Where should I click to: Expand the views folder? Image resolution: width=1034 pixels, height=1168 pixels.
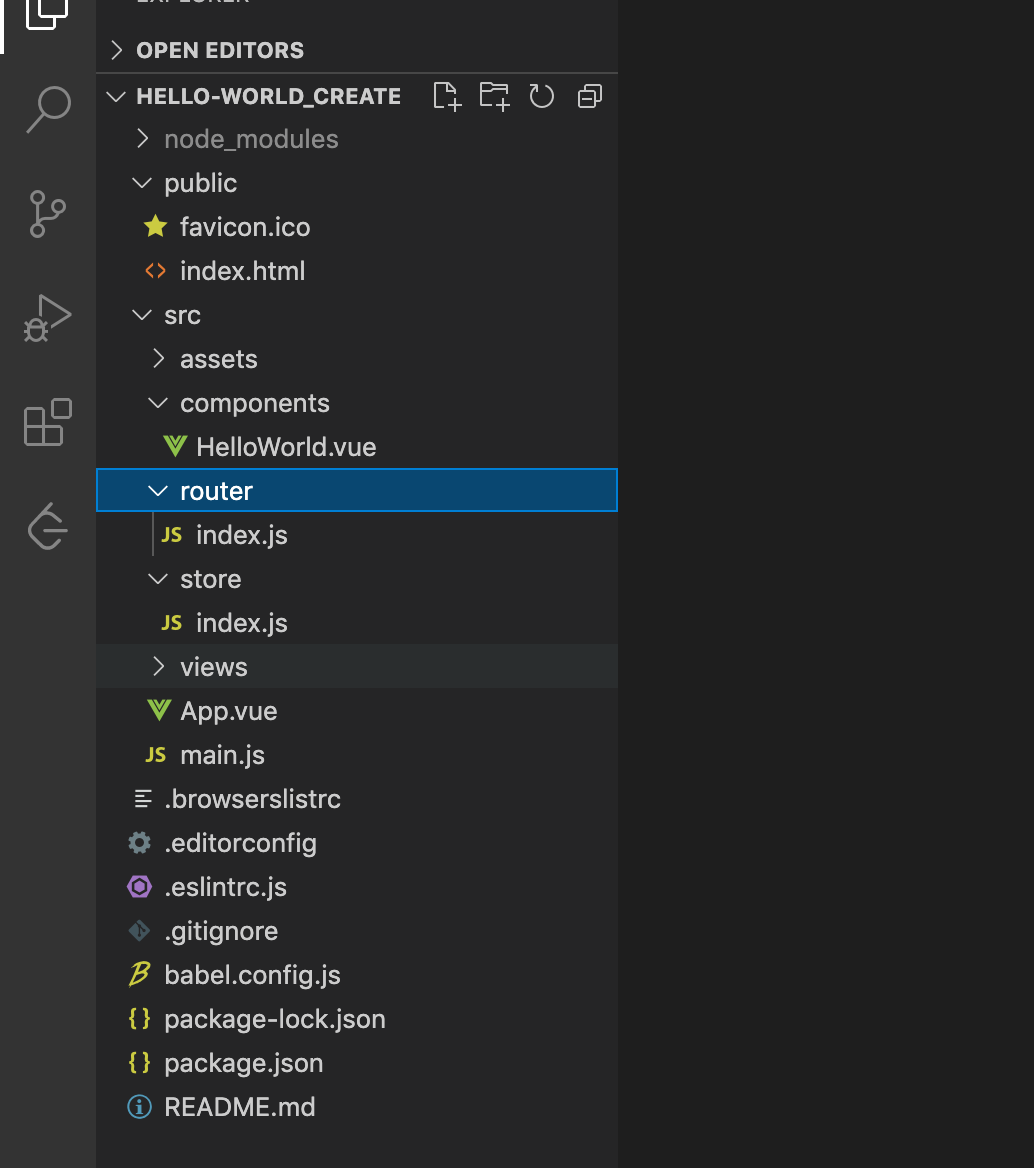tap(213, 667)
